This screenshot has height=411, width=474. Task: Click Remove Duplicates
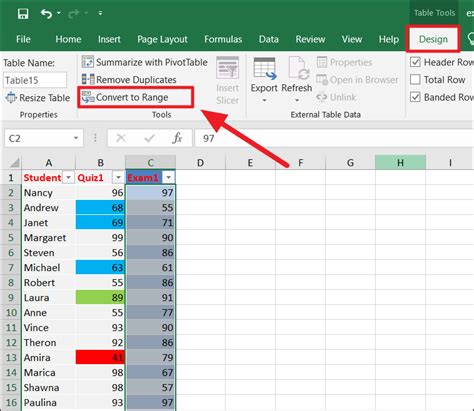coord(129,80)
